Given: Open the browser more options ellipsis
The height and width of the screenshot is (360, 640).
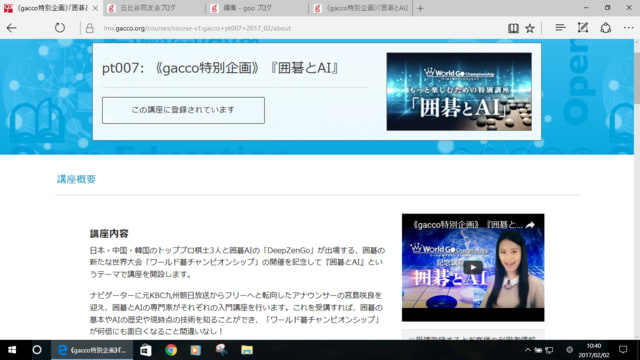Looking at the screenshot, I should tap(629, 28).
